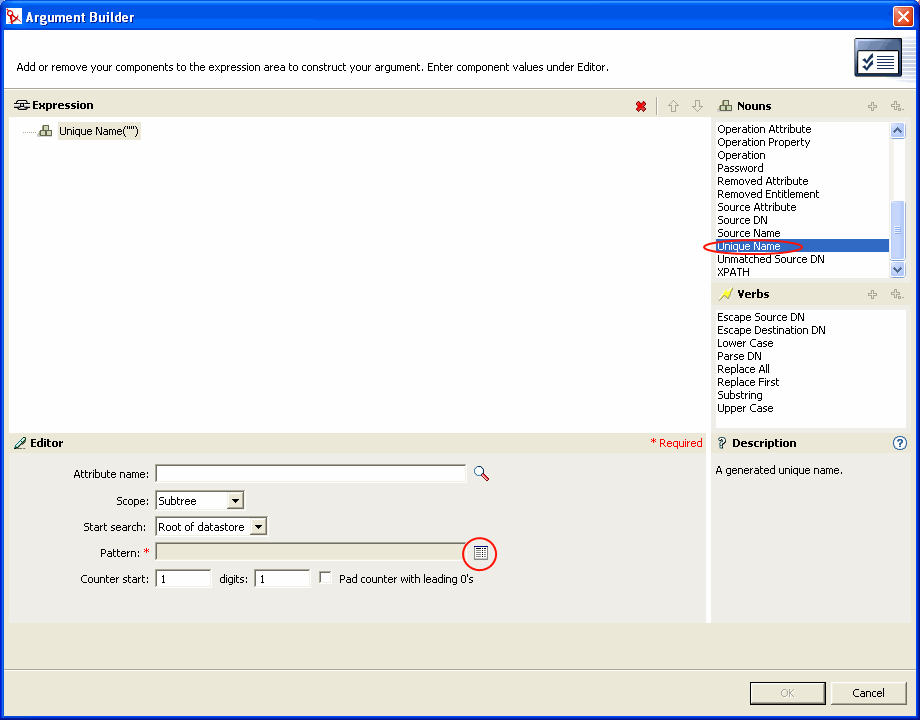This screenshot has height=720, width=920.
Task: Add selected verb with plus icon
Action: pyautogui.click(x=872, y=294)
